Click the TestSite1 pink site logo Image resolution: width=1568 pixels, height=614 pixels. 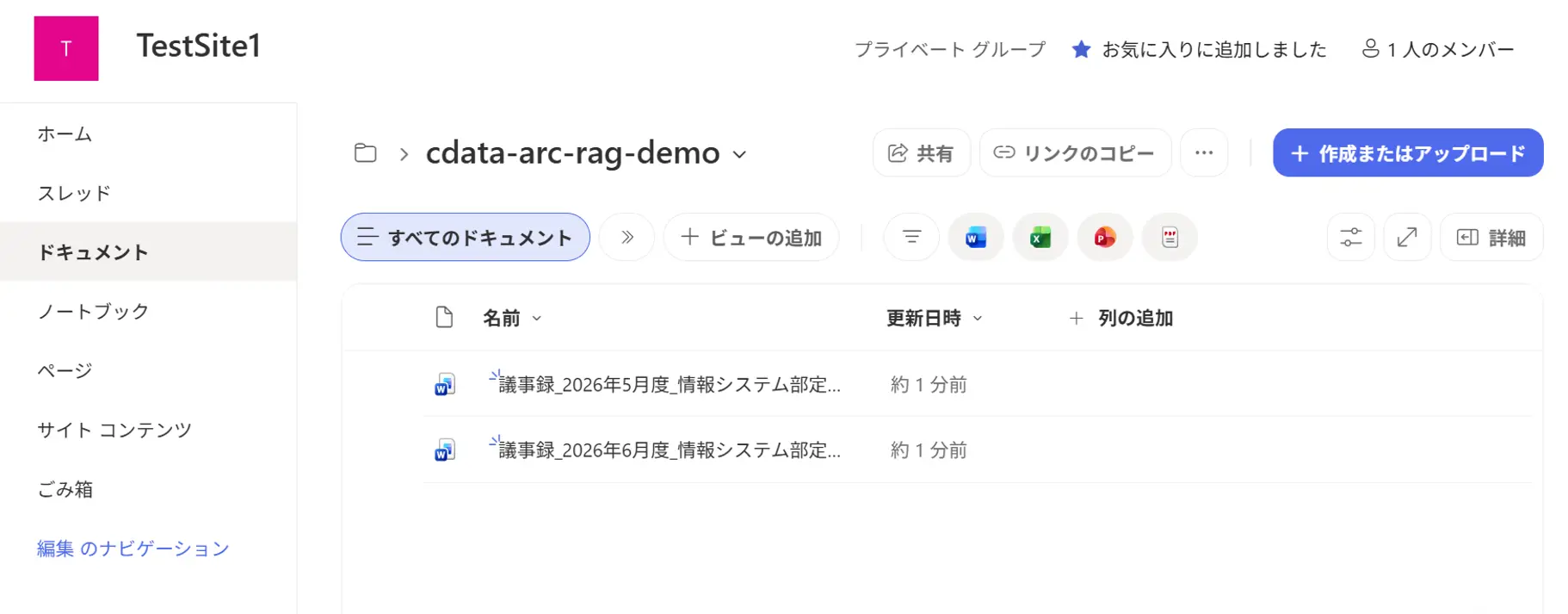click(66, 48)
